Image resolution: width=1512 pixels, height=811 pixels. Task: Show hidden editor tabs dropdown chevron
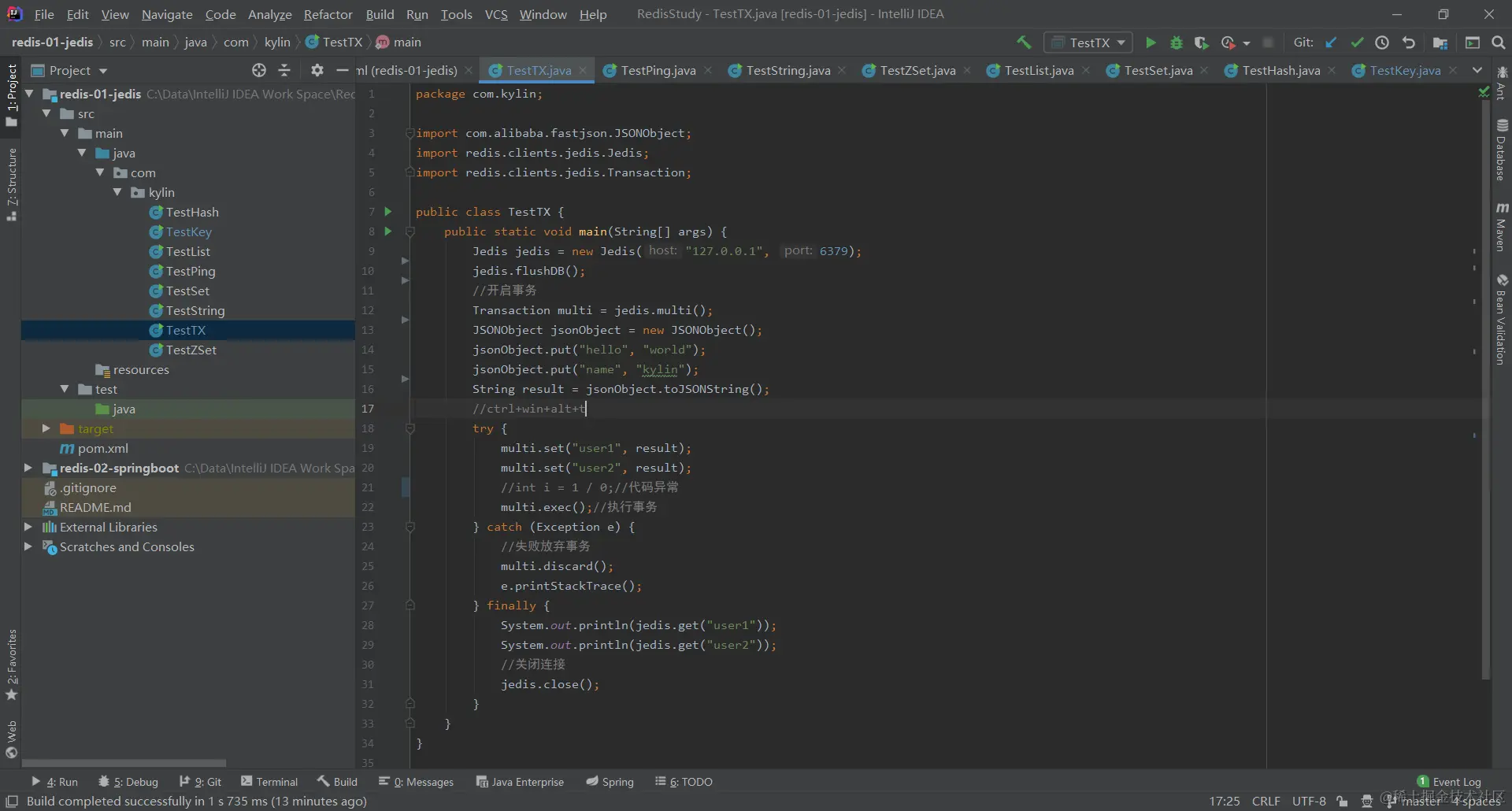point(1477,70)
